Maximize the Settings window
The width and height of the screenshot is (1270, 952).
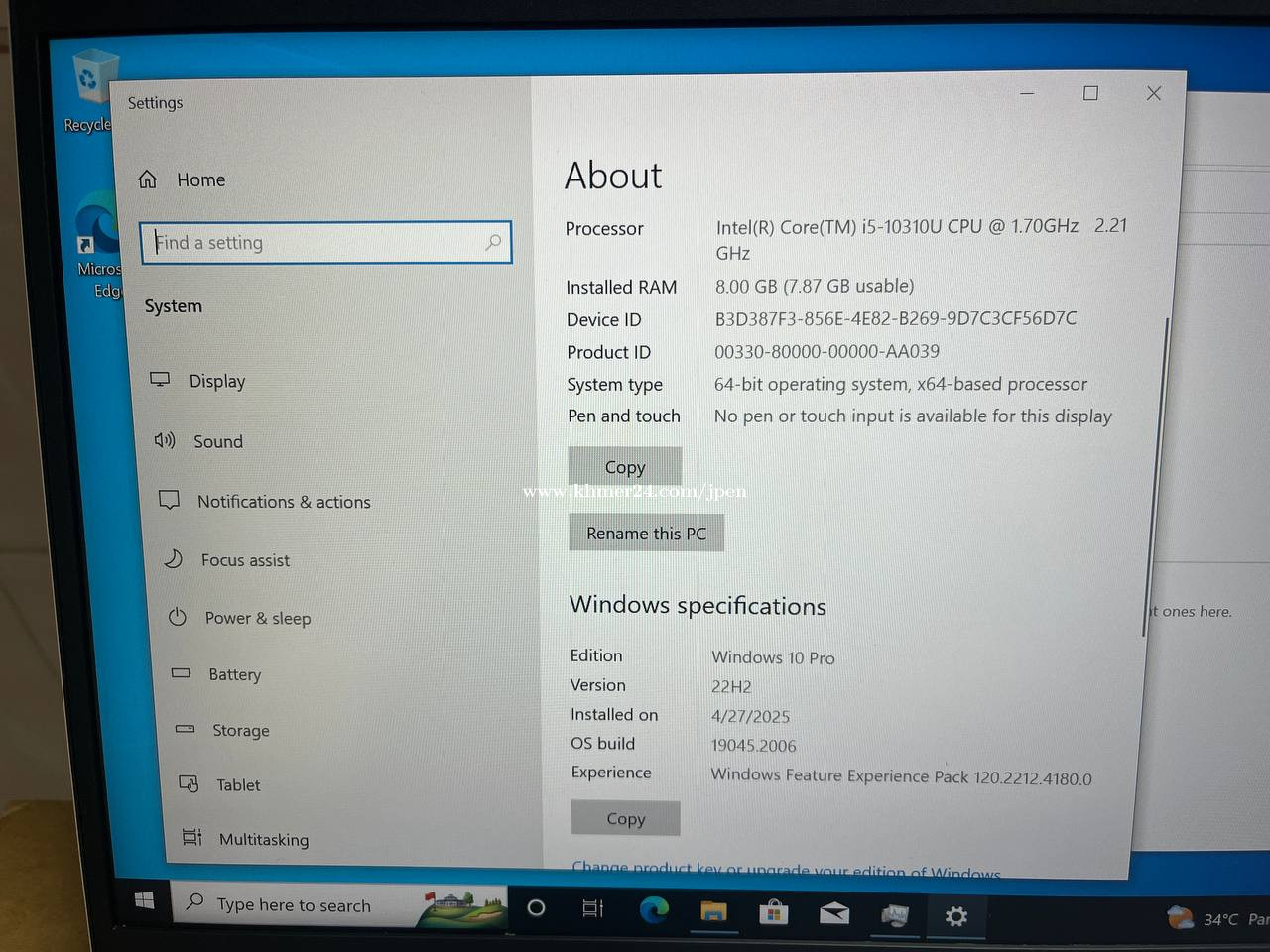point(1090,93)
